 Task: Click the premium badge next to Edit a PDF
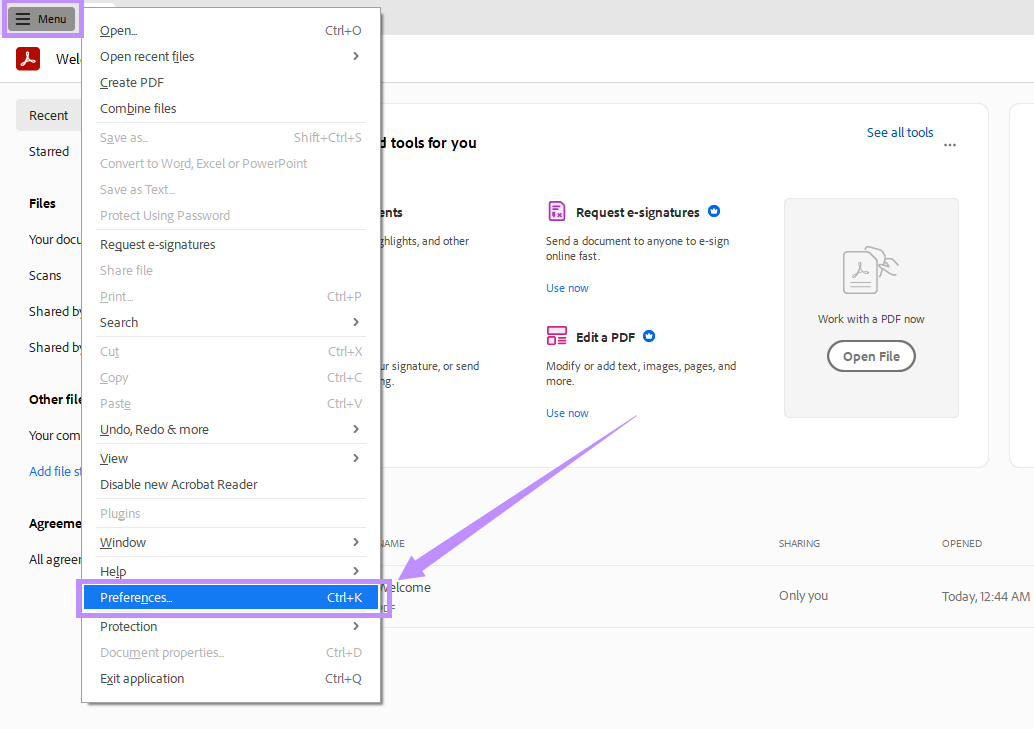648,336
